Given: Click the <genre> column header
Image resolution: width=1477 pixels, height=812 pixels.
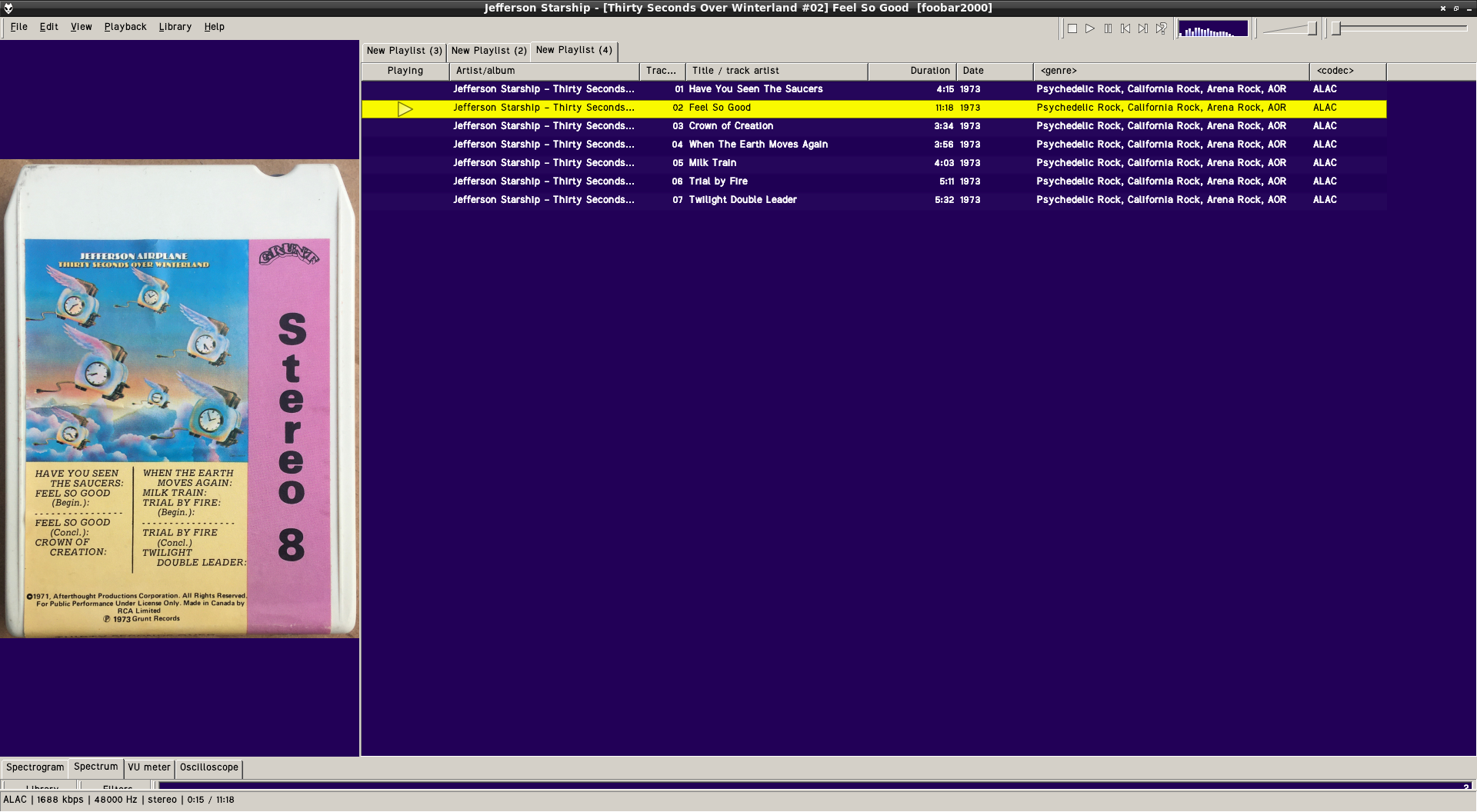Looking at the screenshot, I should pos(1172,71).
